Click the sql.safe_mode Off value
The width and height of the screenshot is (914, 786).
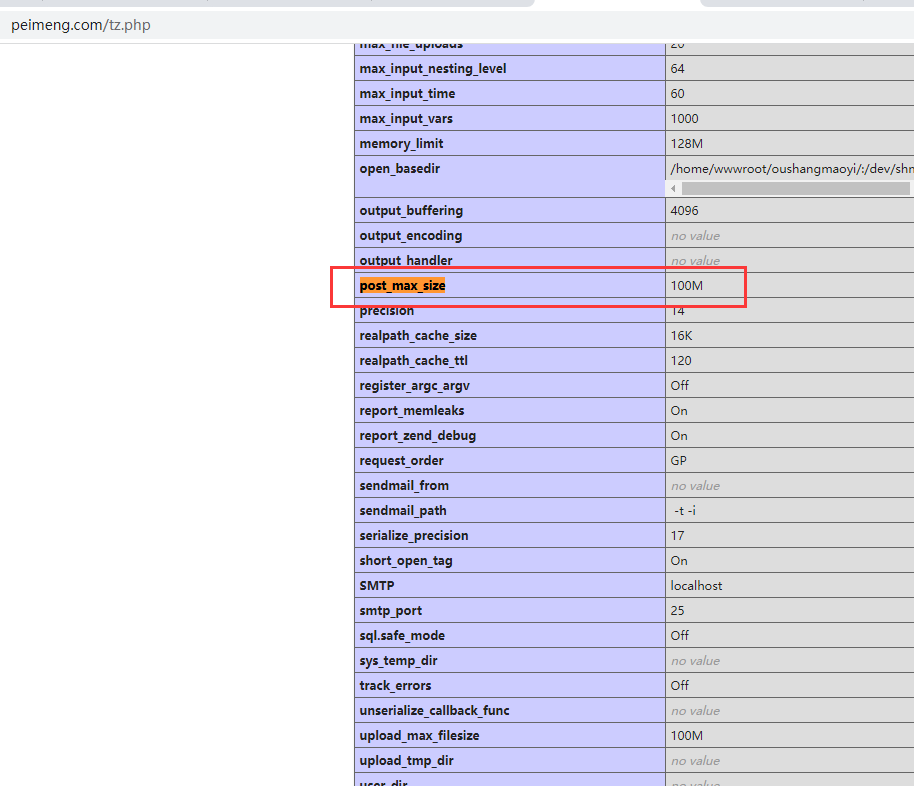click(680, 636)
